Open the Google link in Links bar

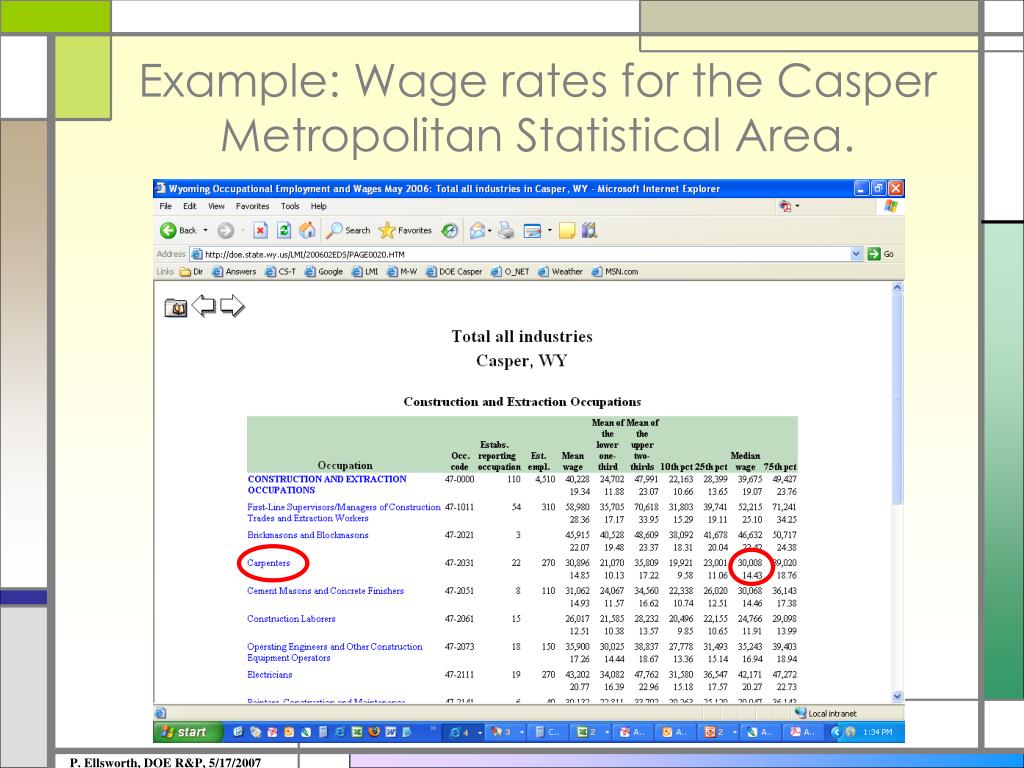[x=323, y=272]
